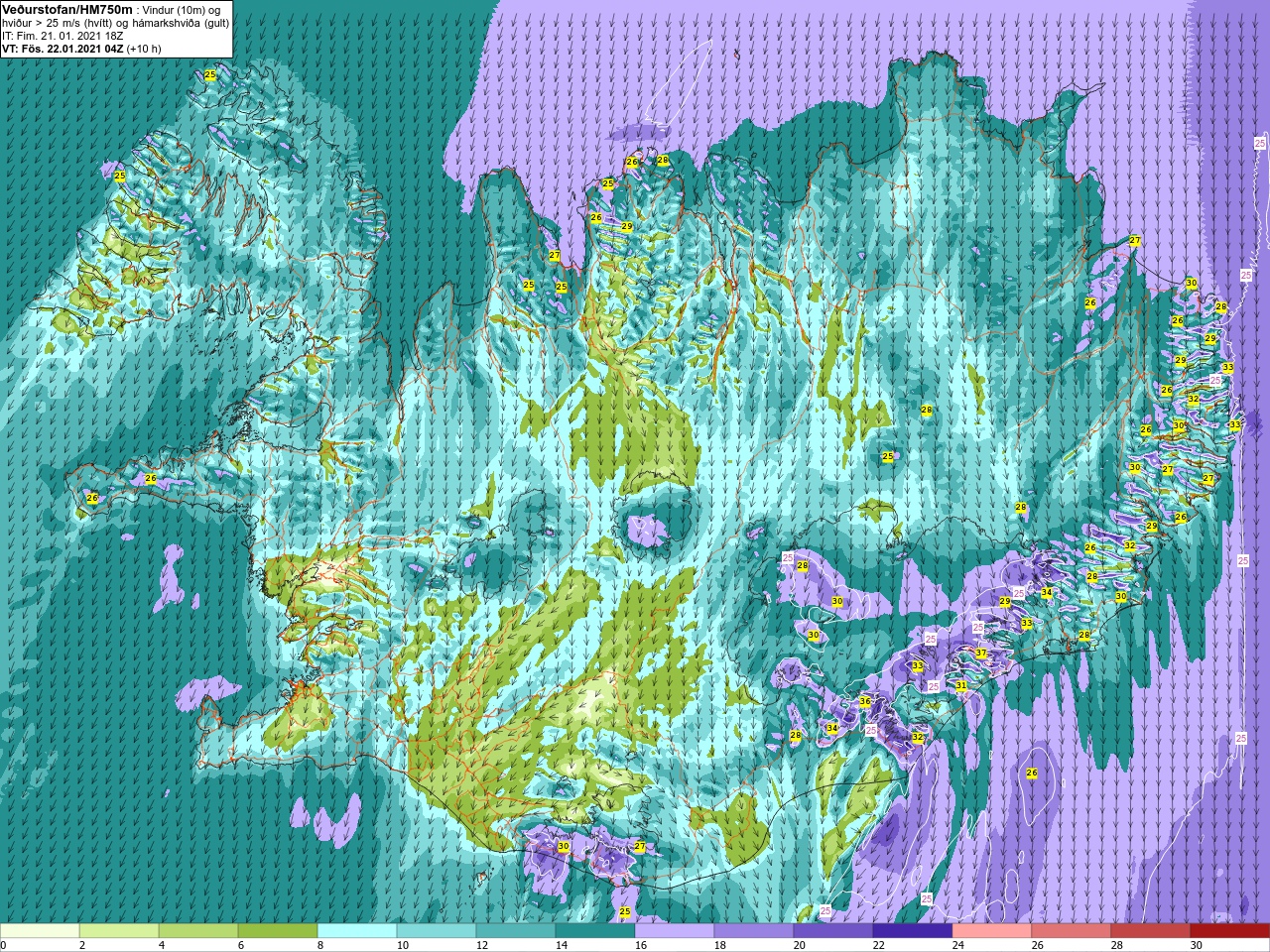Click the "10" tick label on the scale
The height and width of the screenshot is (952, 1270).
coord(402,945)
